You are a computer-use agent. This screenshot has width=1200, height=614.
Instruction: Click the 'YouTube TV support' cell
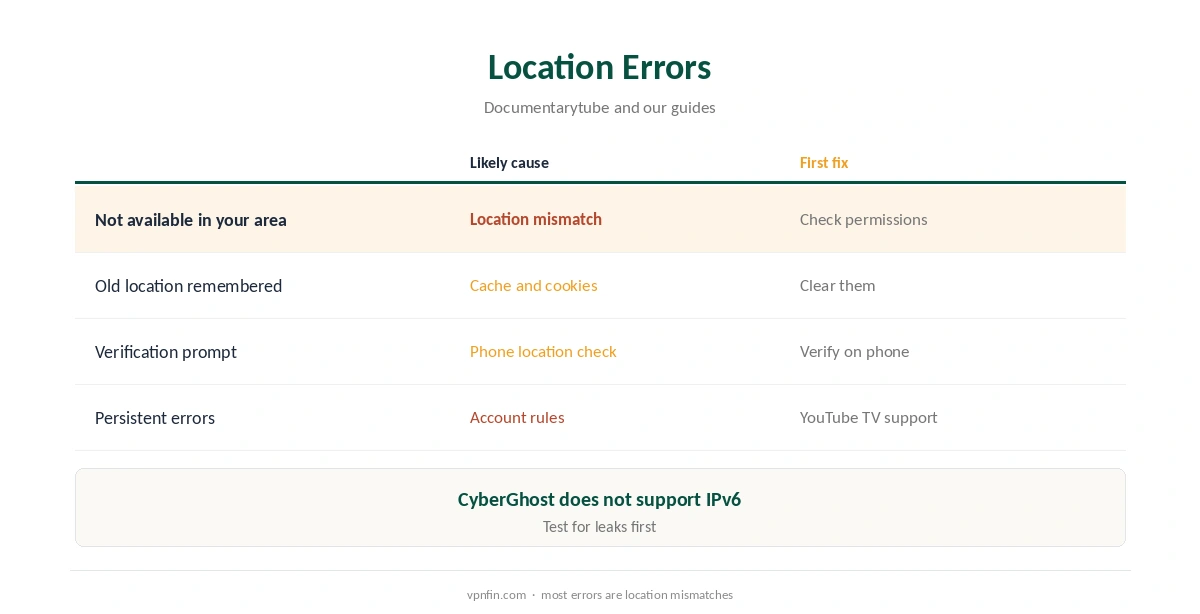[868, 418]
